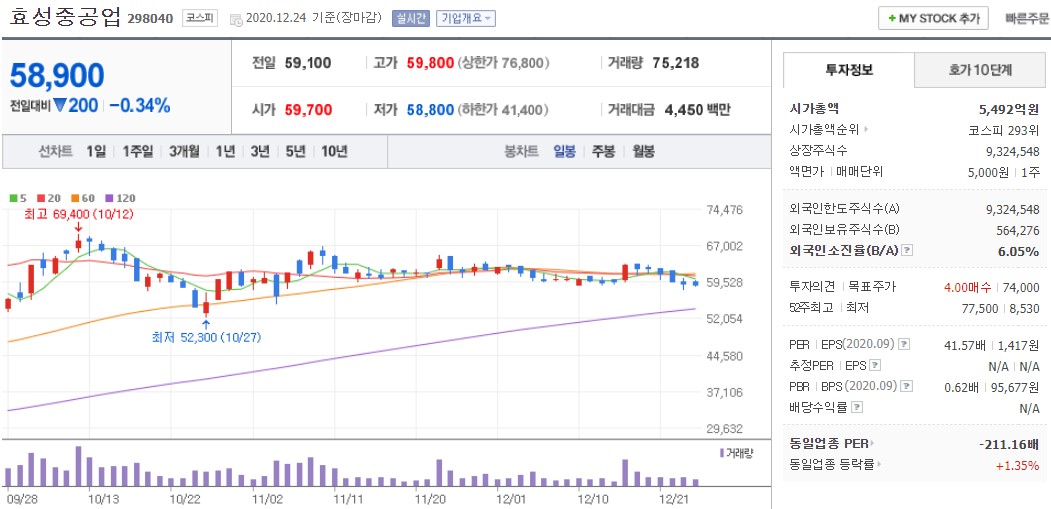Select the 1주일 line chart period

[x=137, y=151]
